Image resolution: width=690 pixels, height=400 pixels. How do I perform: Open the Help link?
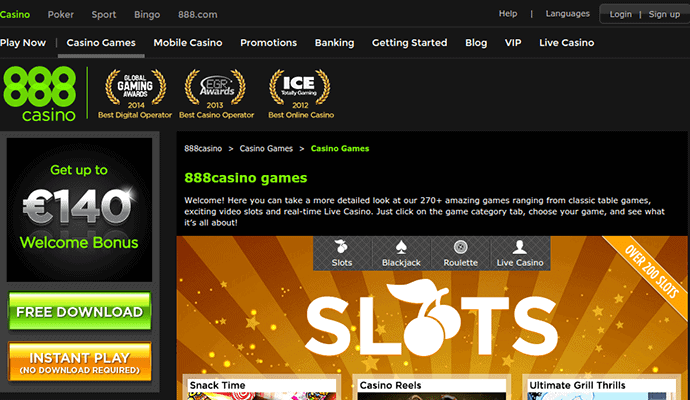click(508, 14)
